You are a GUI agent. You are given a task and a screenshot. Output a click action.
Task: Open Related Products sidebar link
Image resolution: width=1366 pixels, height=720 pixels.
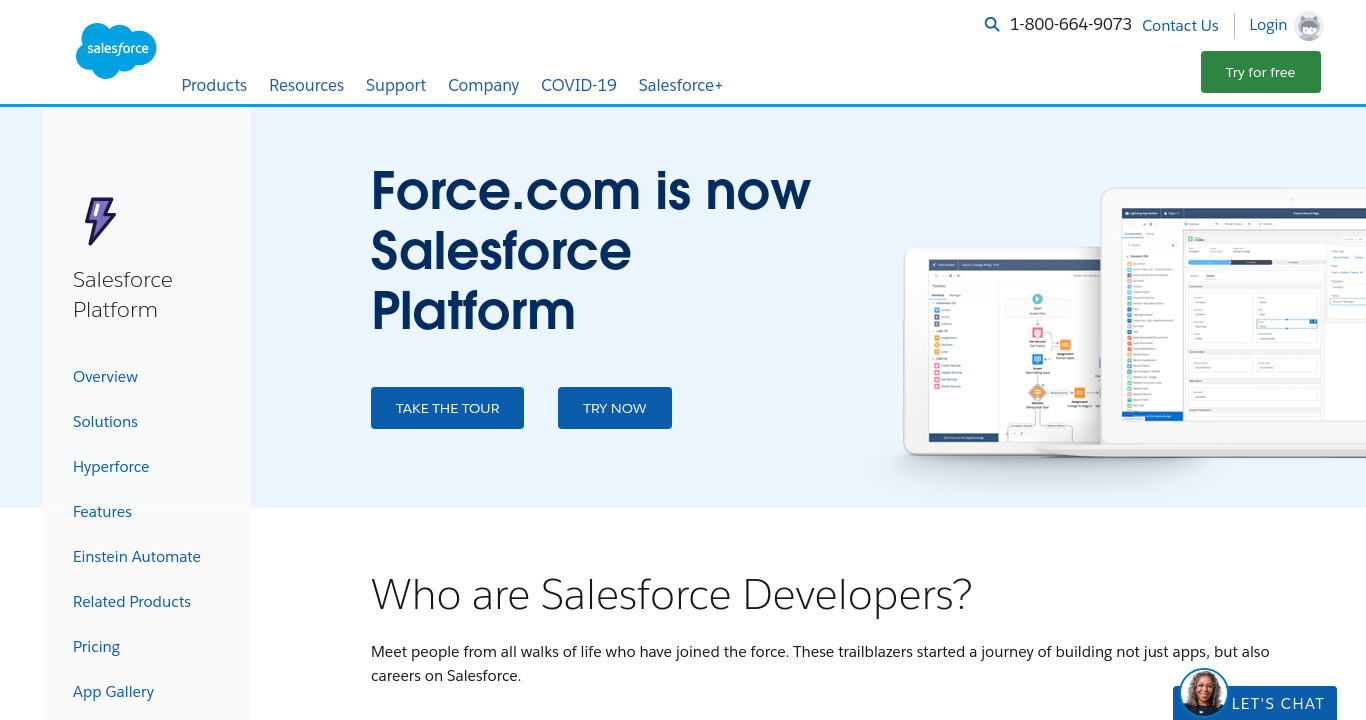pyautogui.click(x=132, y=602)
